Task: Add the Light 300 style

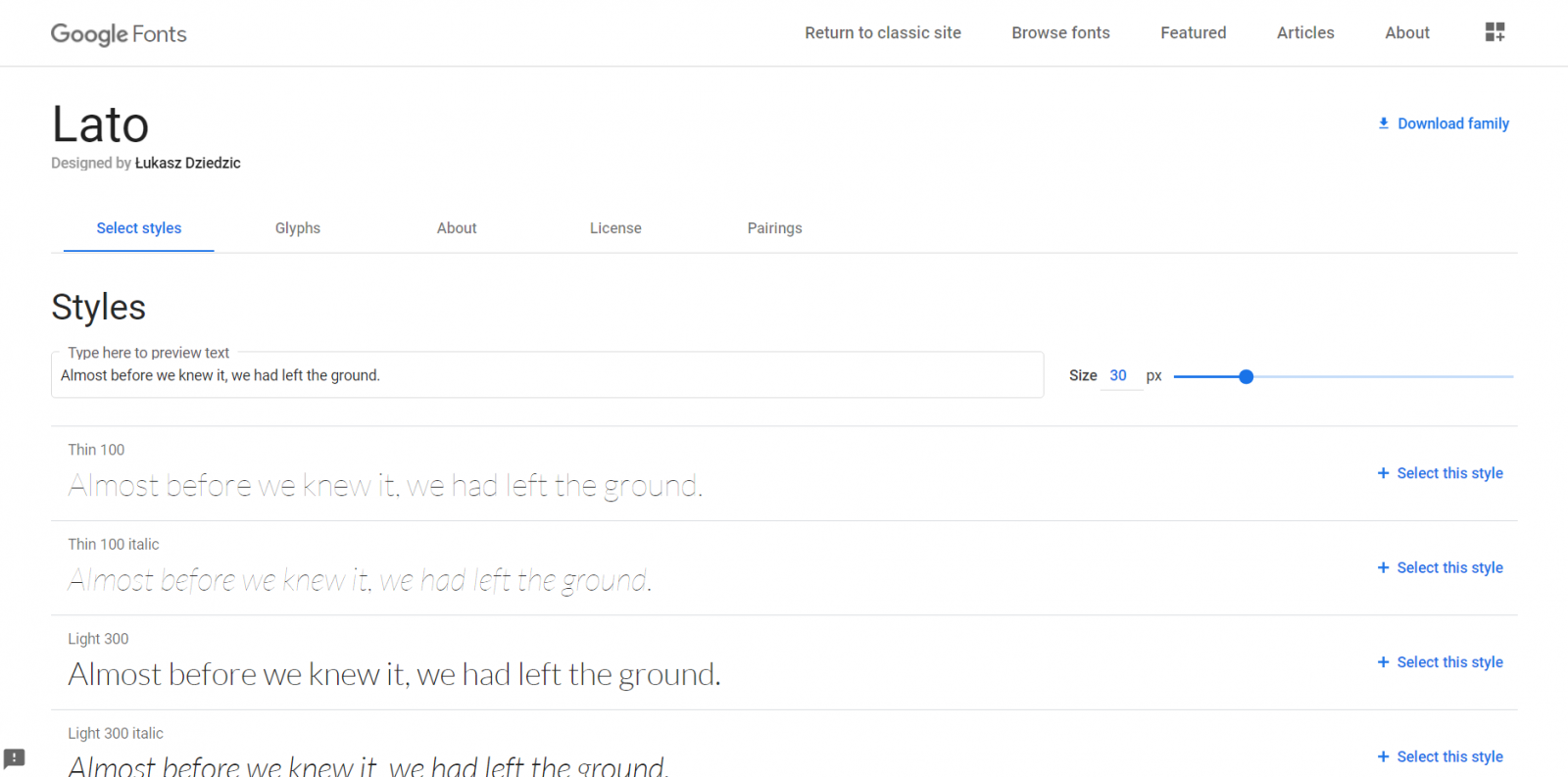Action: (x=1440, y=662)
